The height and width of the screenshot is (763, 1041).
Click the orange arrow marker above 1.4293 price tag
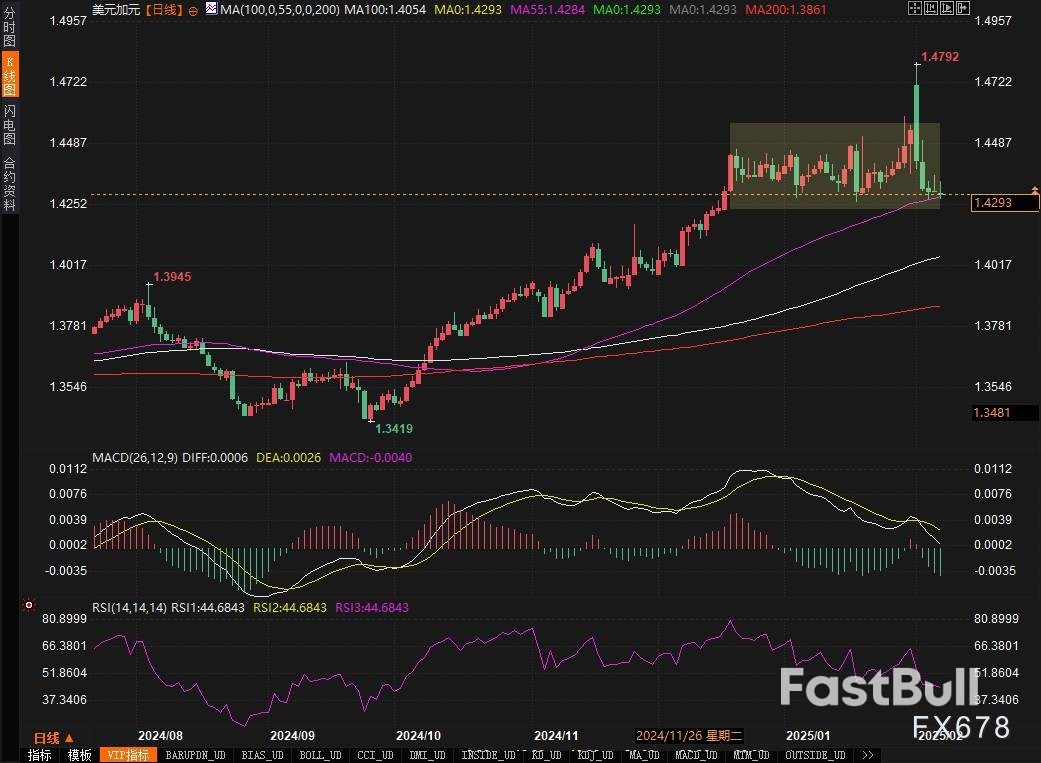1034,189
